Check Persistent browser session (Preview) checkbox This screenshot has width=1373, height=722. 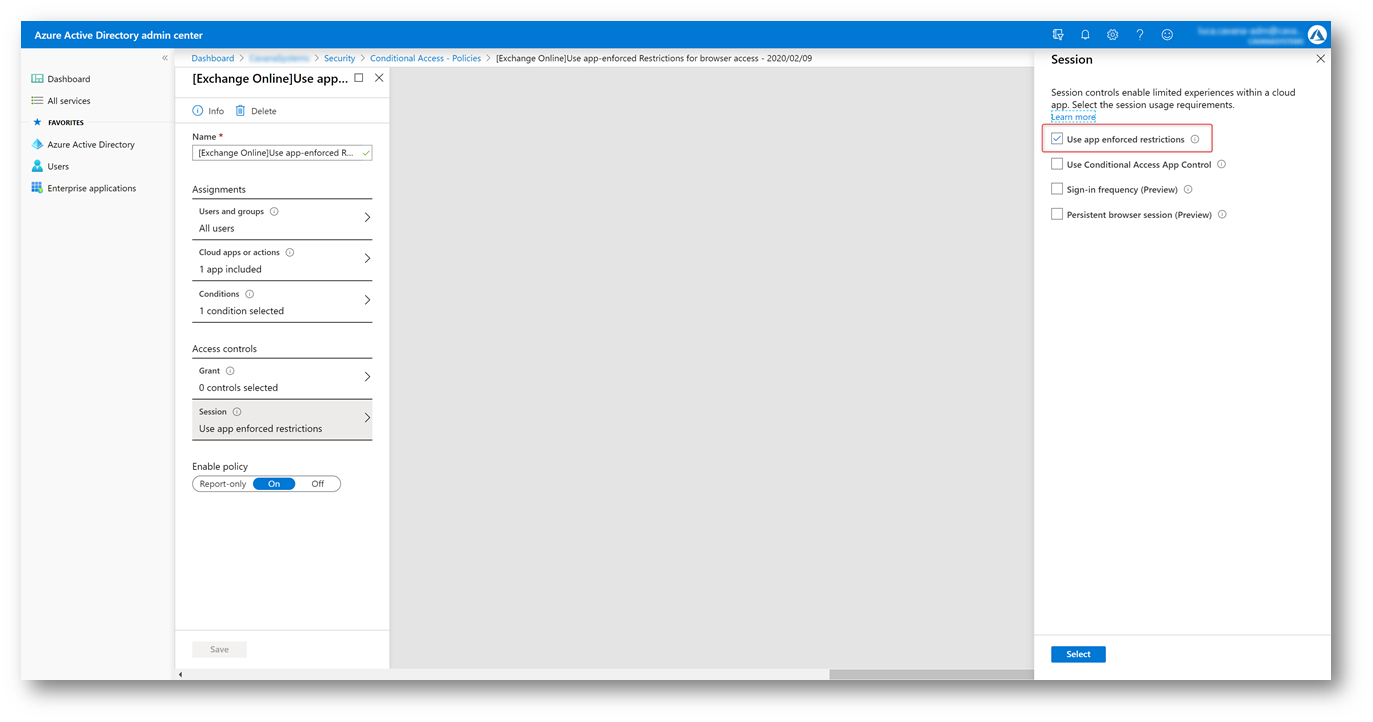click(1057, 214)
